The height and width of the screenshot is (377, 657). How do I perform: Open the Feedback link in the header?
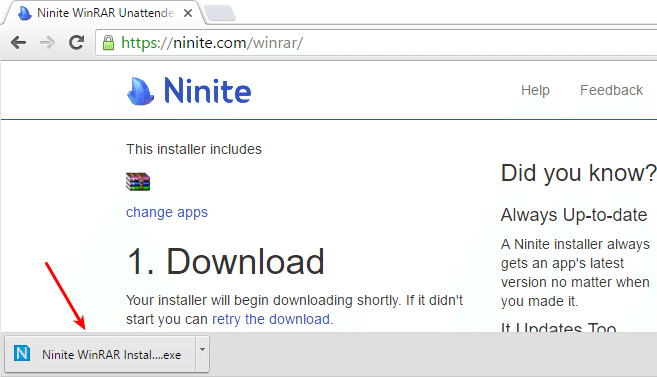click(x=611, y=90)
